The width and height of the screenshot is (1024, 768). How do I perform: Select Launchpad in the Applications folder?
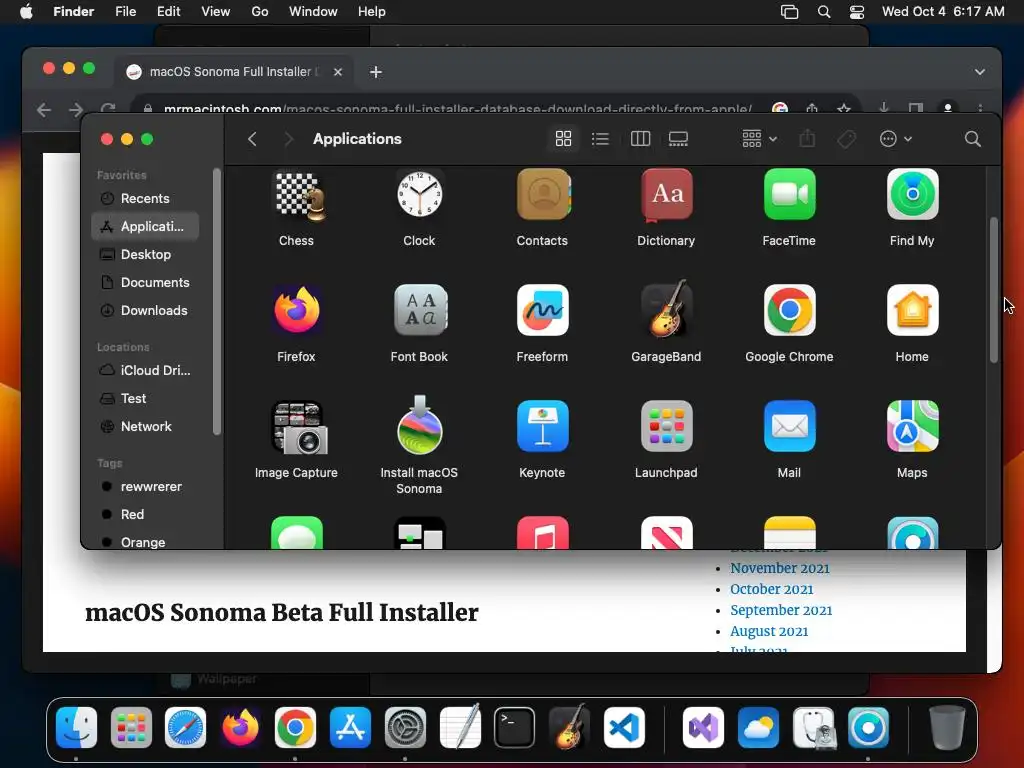tap(666, 426)
